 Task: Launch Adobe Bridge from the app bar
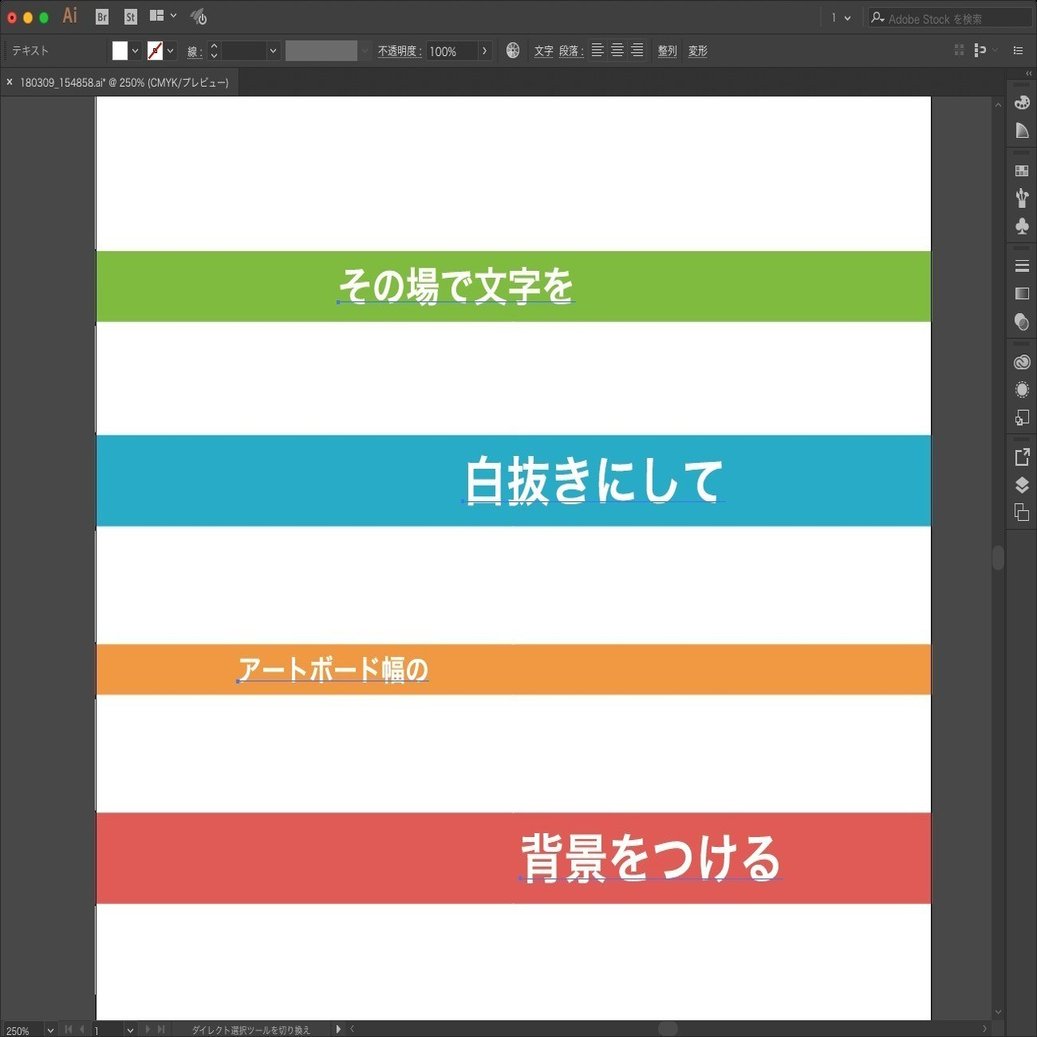pos(101,17)
